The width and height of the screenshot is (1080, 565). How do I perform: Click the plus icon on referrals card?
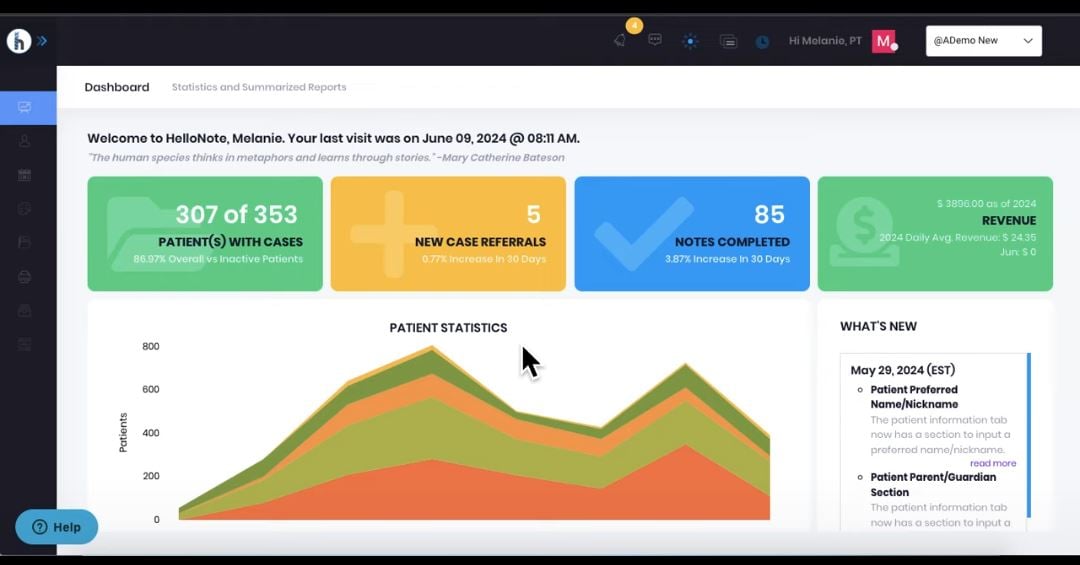coord(393,234)
